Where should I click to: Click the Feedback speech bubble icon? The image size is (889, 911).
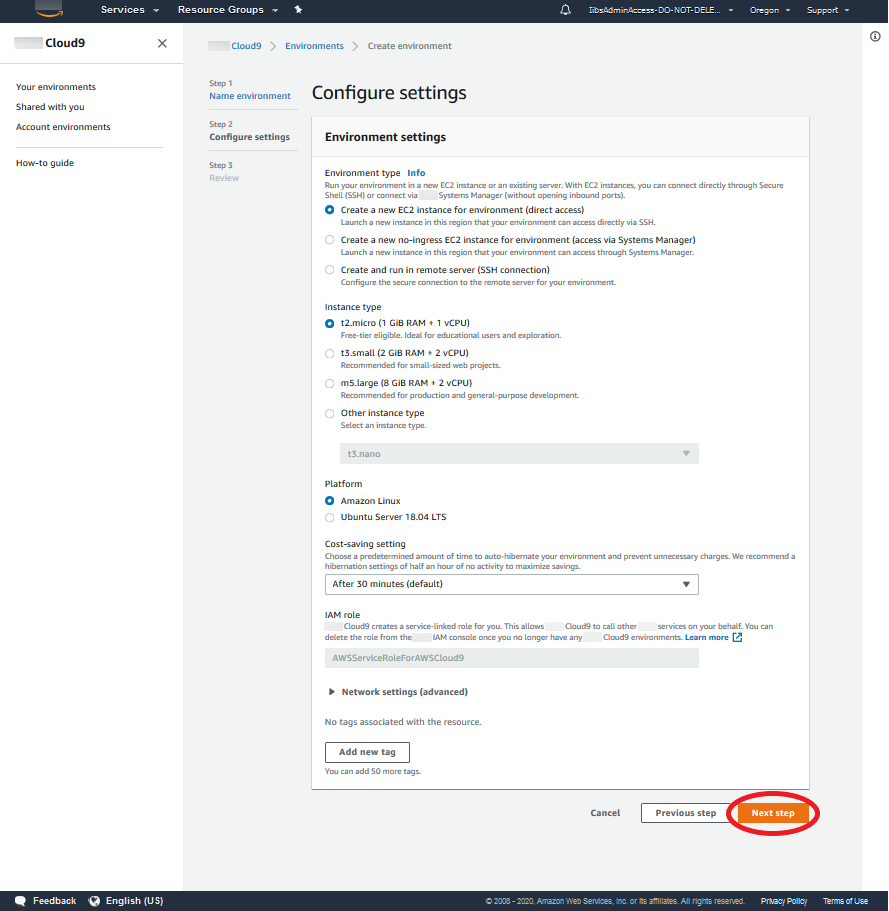(21, 901)
